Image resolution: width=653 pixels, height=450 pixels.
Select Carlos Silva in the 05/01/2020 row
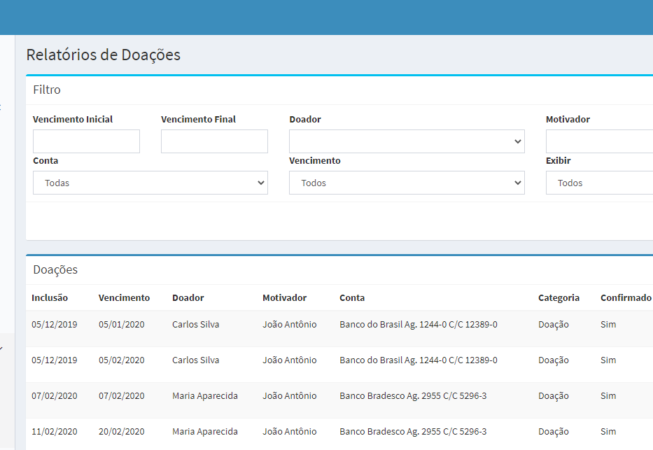(x=195, y=325)
